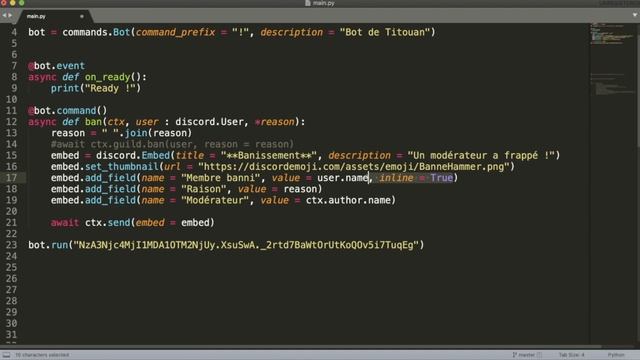Click the @bot.event decorator
This screenshot has width=640, height=360.
pos(56,66)
